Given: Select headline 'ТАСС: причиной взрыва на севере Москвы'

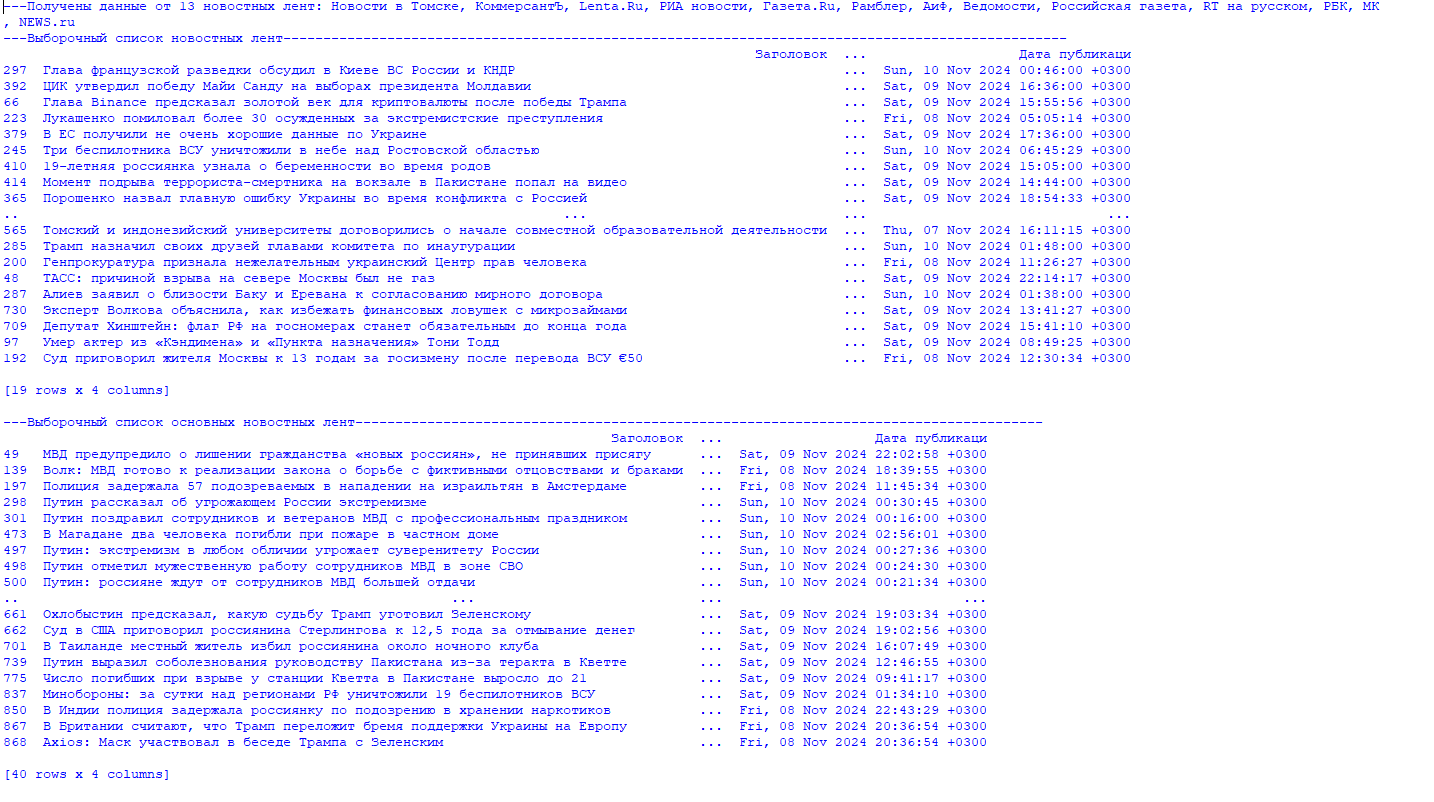Looking at the screenshot, I should [x=239, y=278].
